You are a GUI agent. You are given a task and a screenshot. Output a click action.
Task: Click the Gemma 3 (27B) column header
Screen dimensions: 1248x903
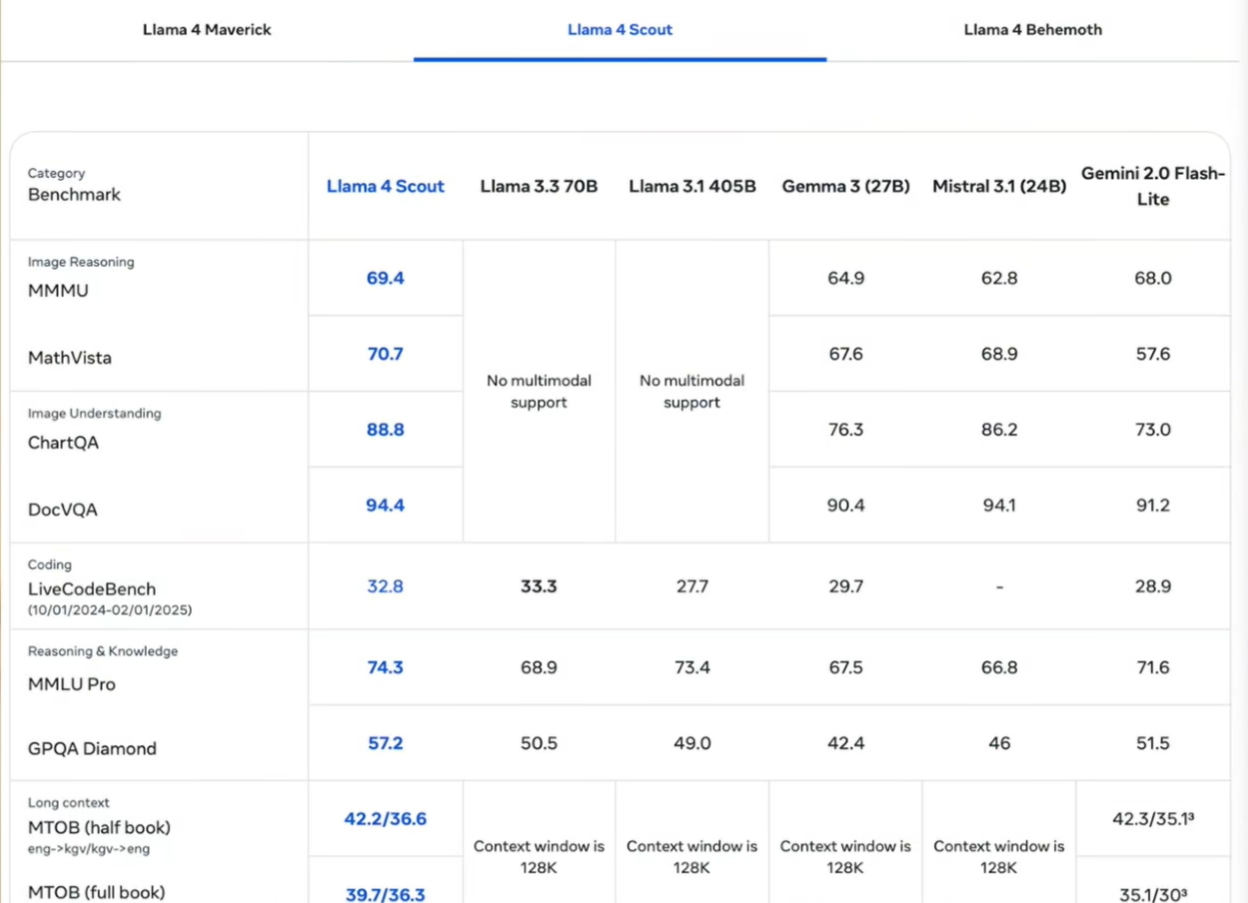pyautogui.click(x=846, y=186)
